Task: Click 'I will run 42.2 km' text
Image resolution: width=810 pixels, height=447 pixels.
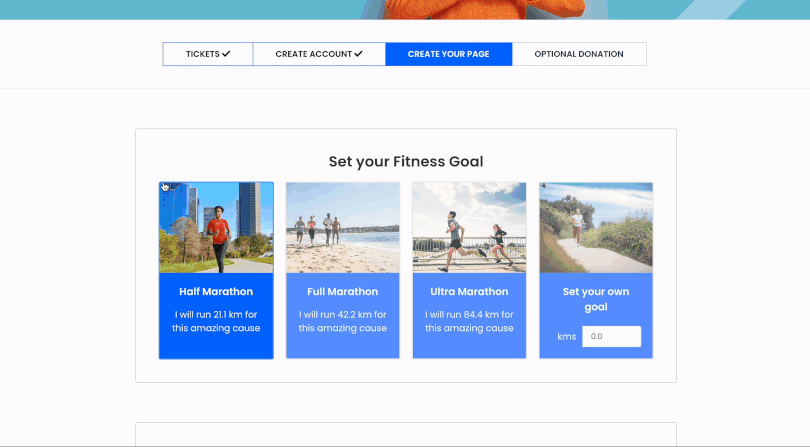Action: (342, 315)
